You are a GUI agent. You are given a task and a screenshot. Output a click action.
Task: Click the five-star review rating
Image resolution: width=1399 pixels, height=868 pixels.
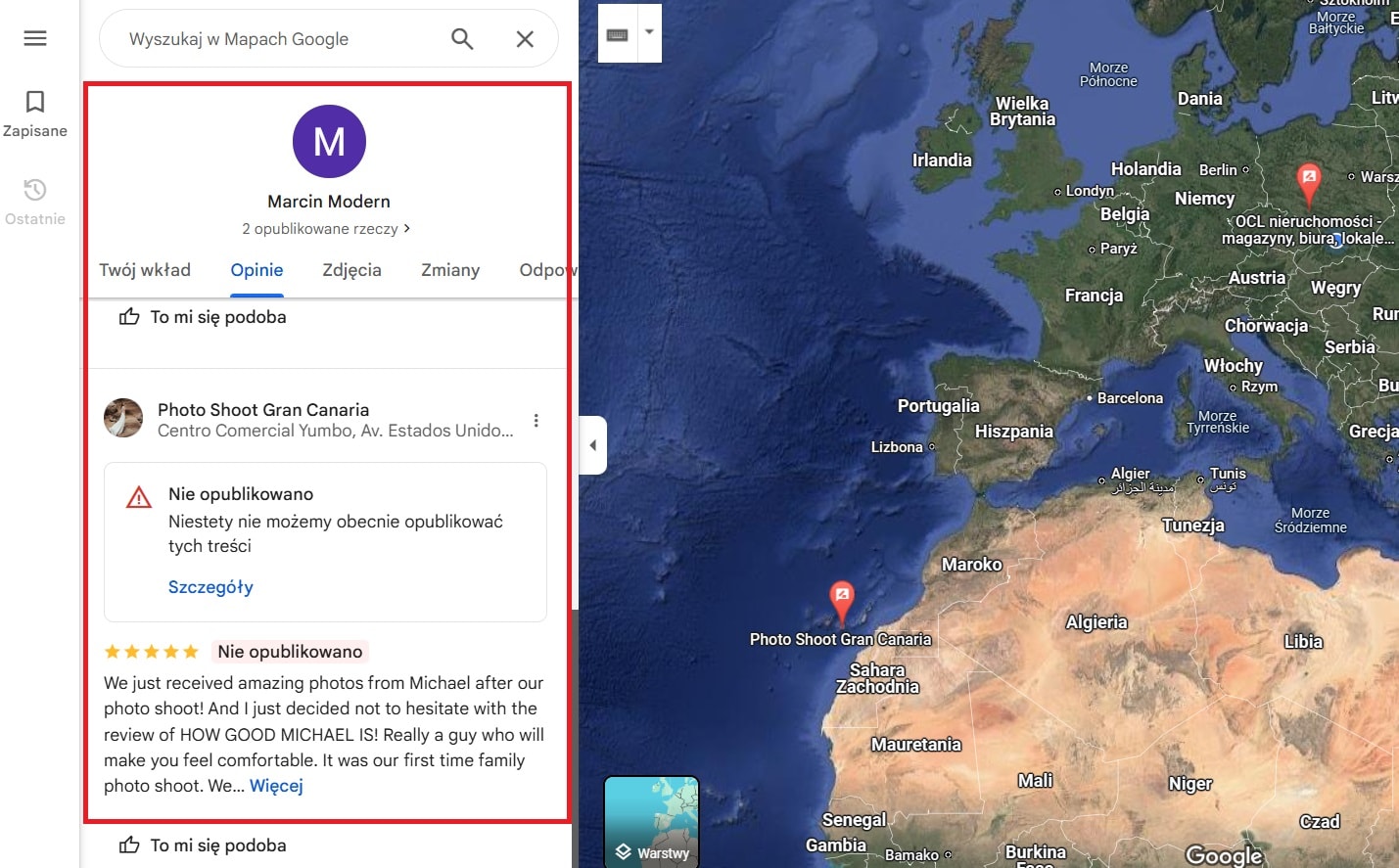(x=151, y=652)
